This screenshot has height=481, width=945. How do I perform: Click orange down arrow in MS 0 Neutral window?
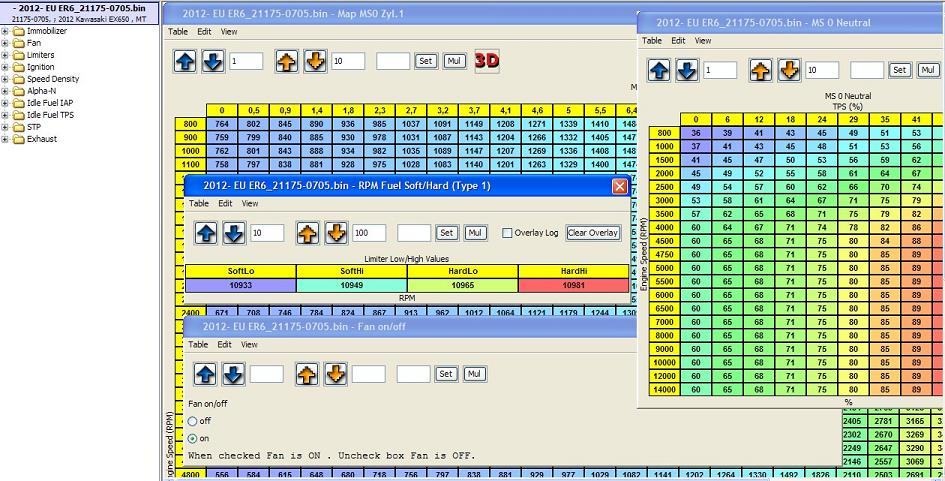pyautogui.click(x=788, y=70)
